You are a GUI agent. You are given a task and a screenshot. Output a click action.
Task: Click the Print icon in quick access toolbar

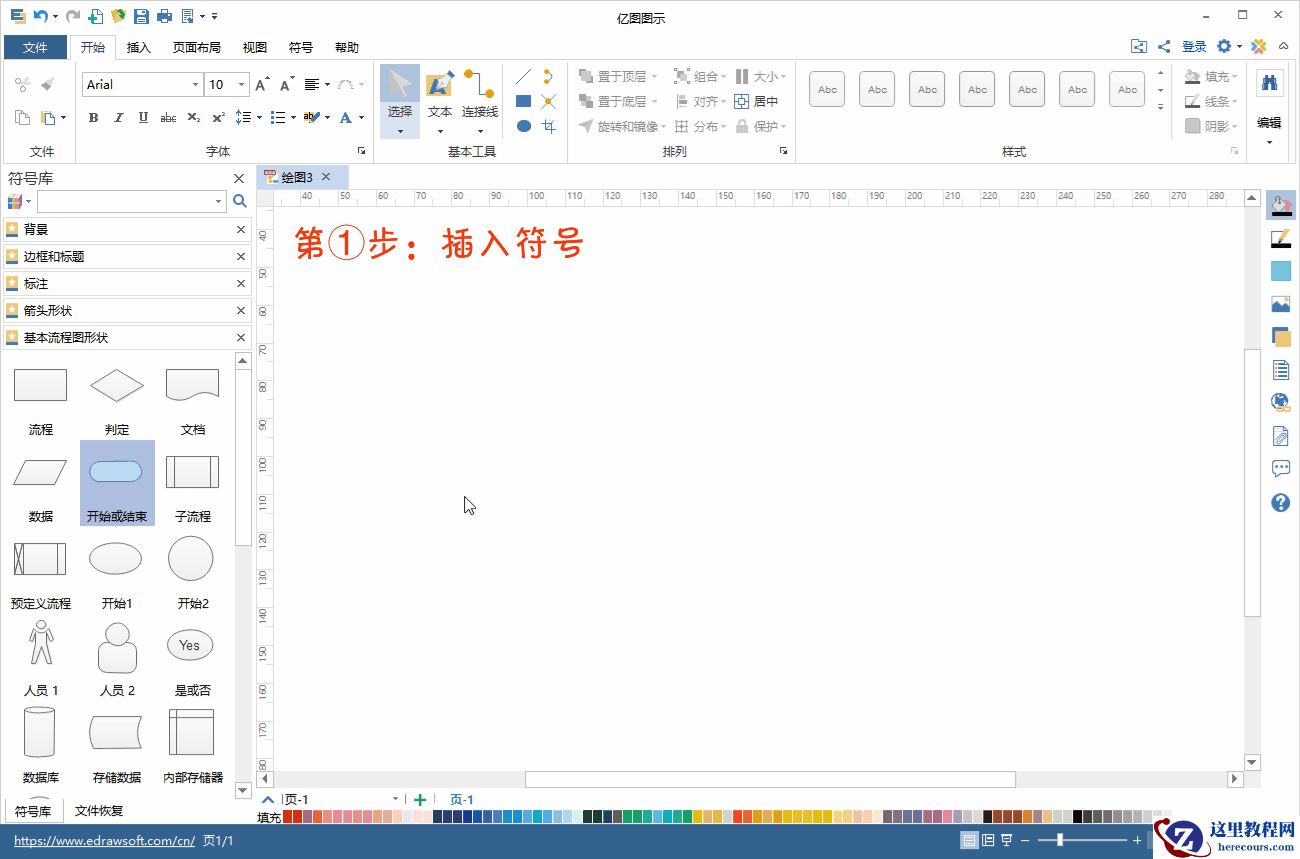164,15
